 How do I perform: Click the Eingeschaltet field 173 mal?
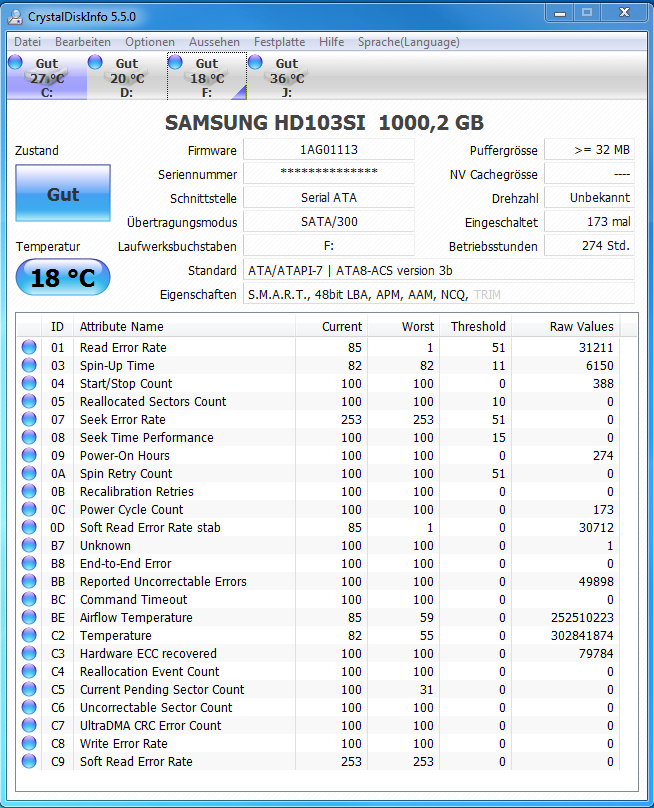pyautogui.click(x=590, y=222)
